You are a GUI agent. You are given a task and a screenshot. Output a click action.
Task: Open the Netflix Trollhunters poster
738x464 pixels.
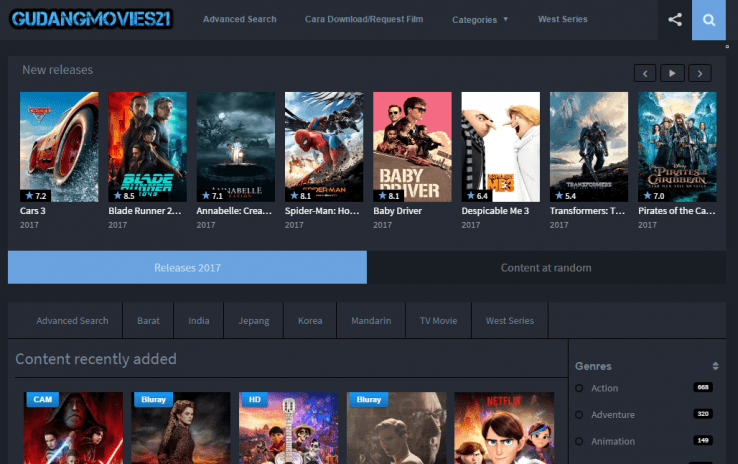tap(504, 428)
